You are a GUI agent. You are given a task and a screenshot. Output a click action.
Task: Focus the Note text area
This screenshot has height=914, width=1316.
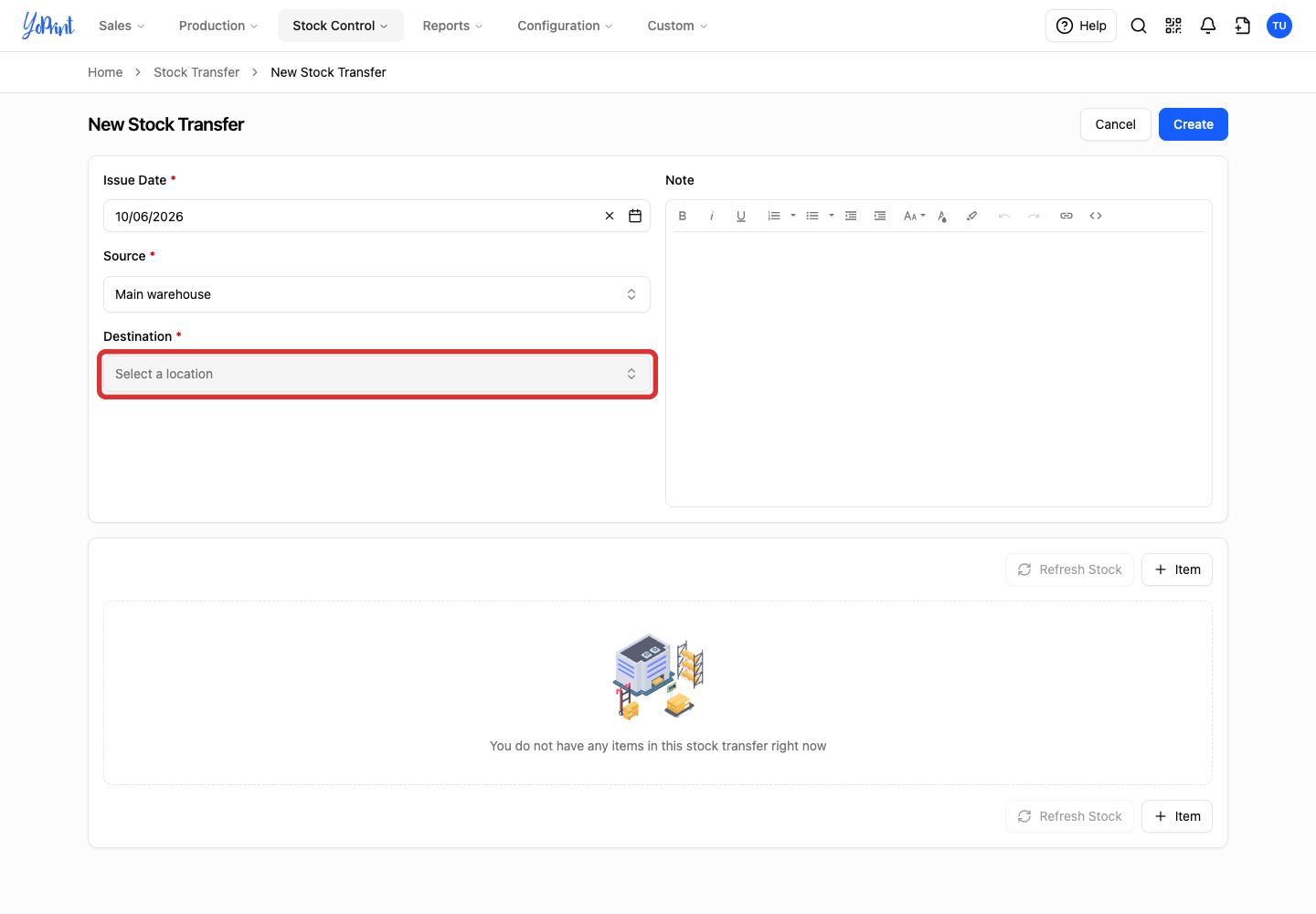point(939,368)
